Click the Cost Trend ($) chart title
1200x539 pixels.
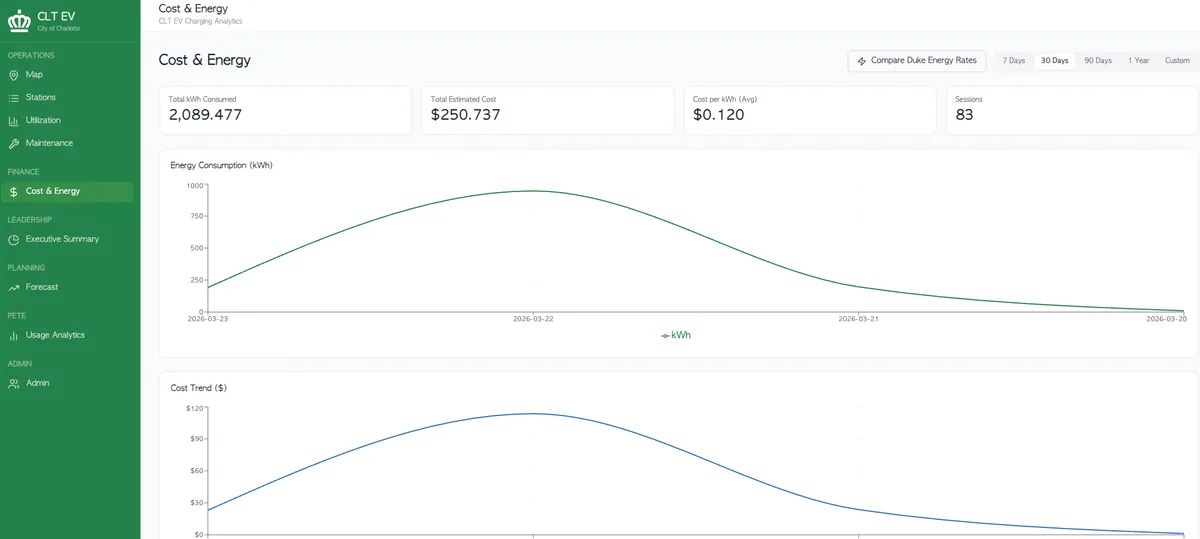(x=199, y=388)
